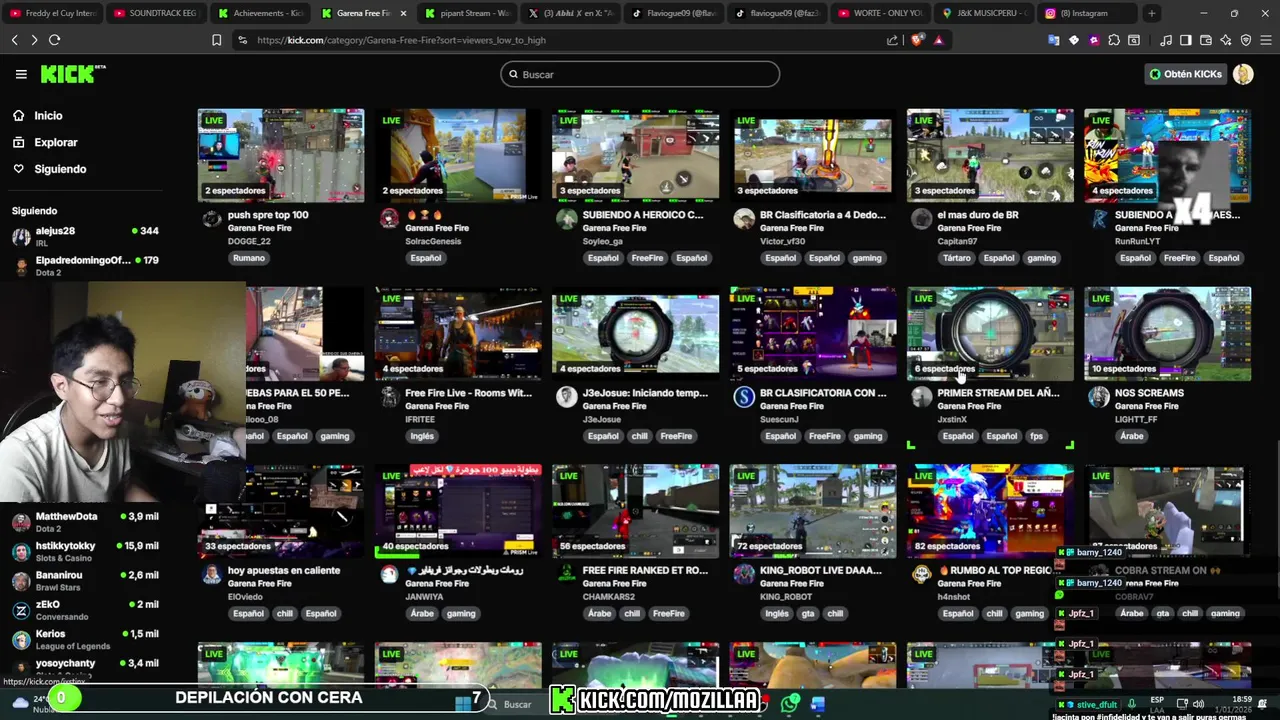This screenshot has width=1280, height=720.
Task: Open followed channel alejus28
Action: [85, 236]
